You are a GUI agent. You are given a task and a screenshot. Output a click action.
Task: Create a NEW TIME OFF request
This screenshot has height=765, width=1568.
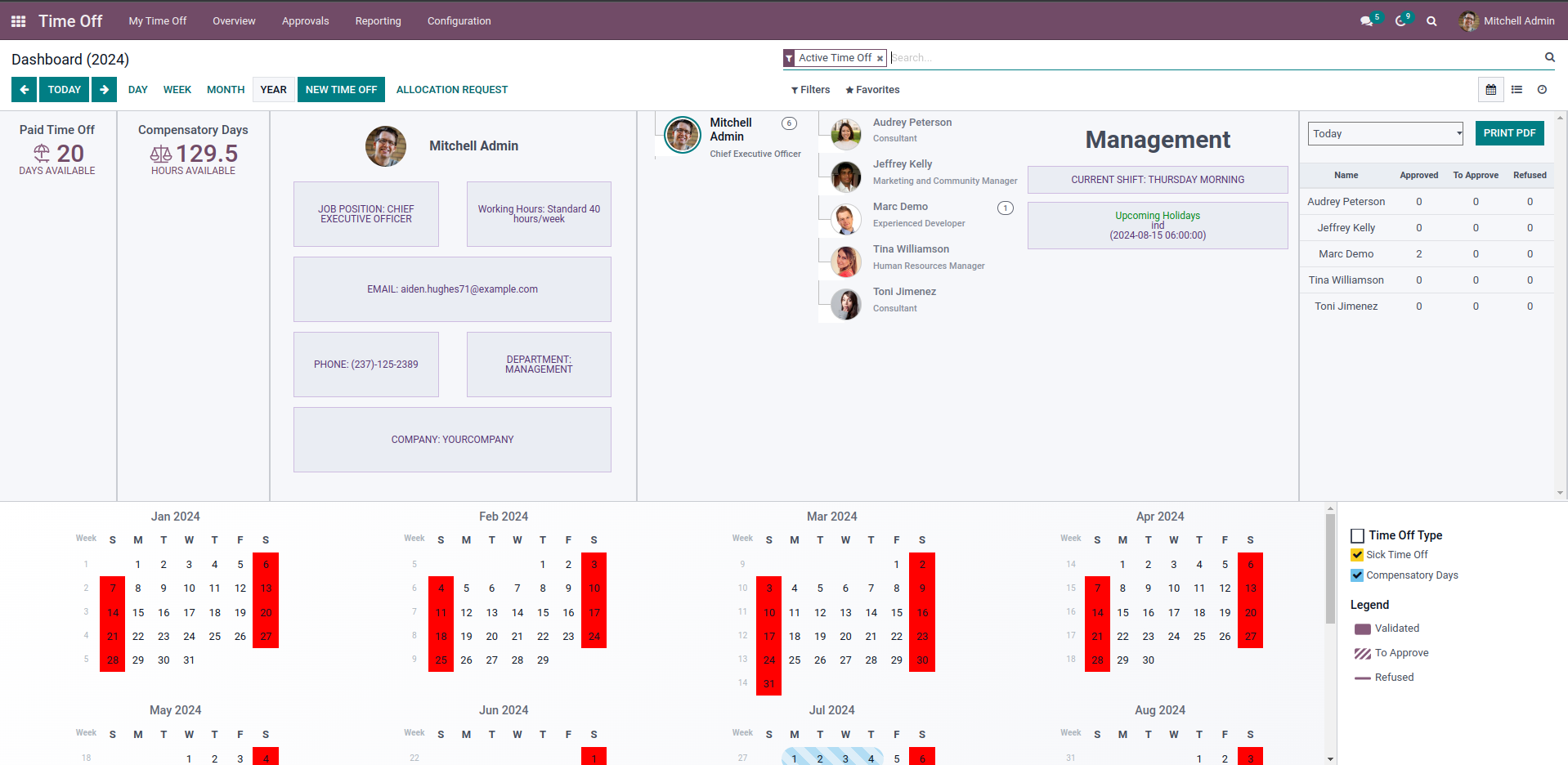(342, 90)
